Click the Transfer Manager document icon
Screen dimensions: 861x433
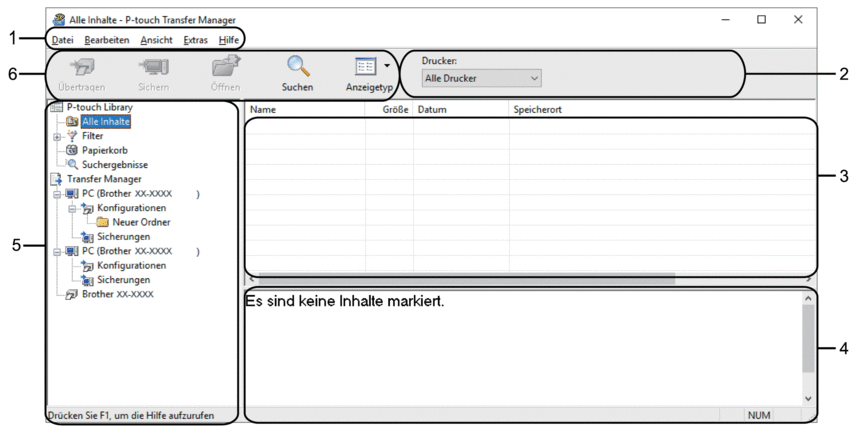pos(57,179)
